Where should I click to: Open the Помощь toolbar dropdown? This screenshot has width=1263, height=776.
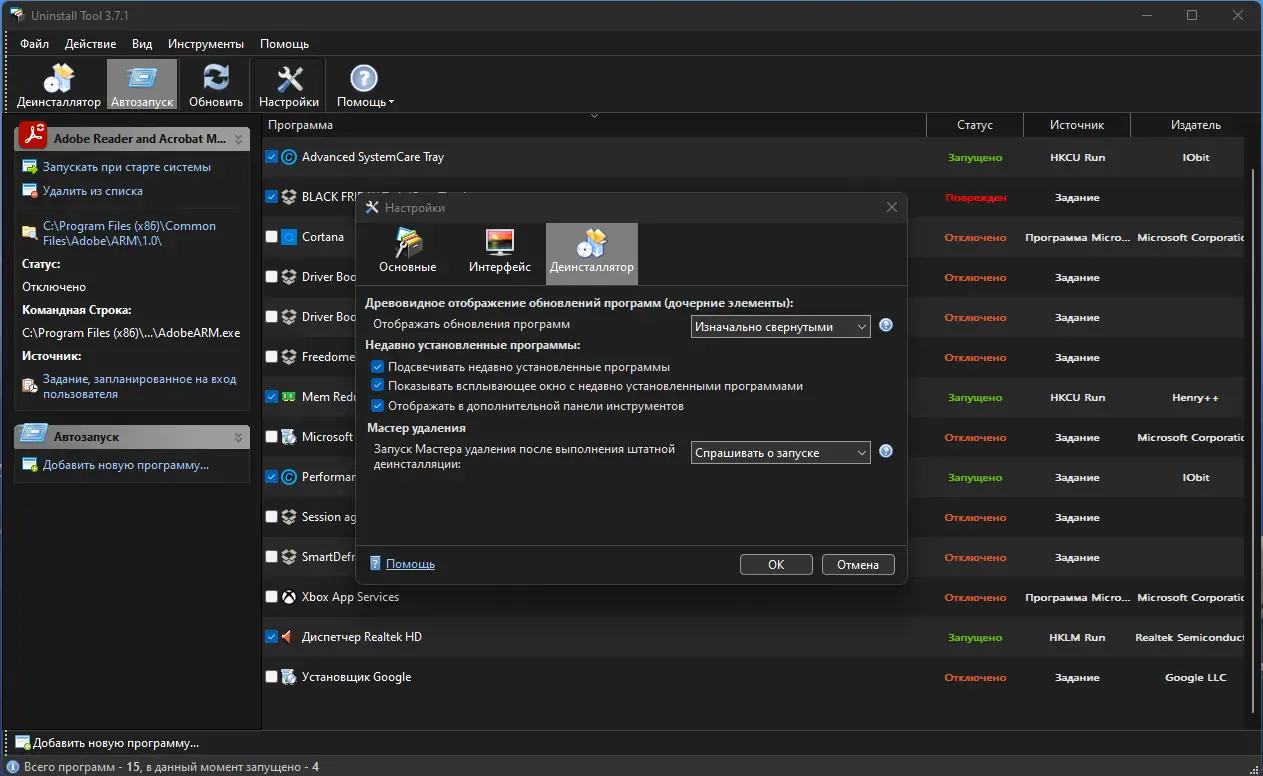(365, 85)
